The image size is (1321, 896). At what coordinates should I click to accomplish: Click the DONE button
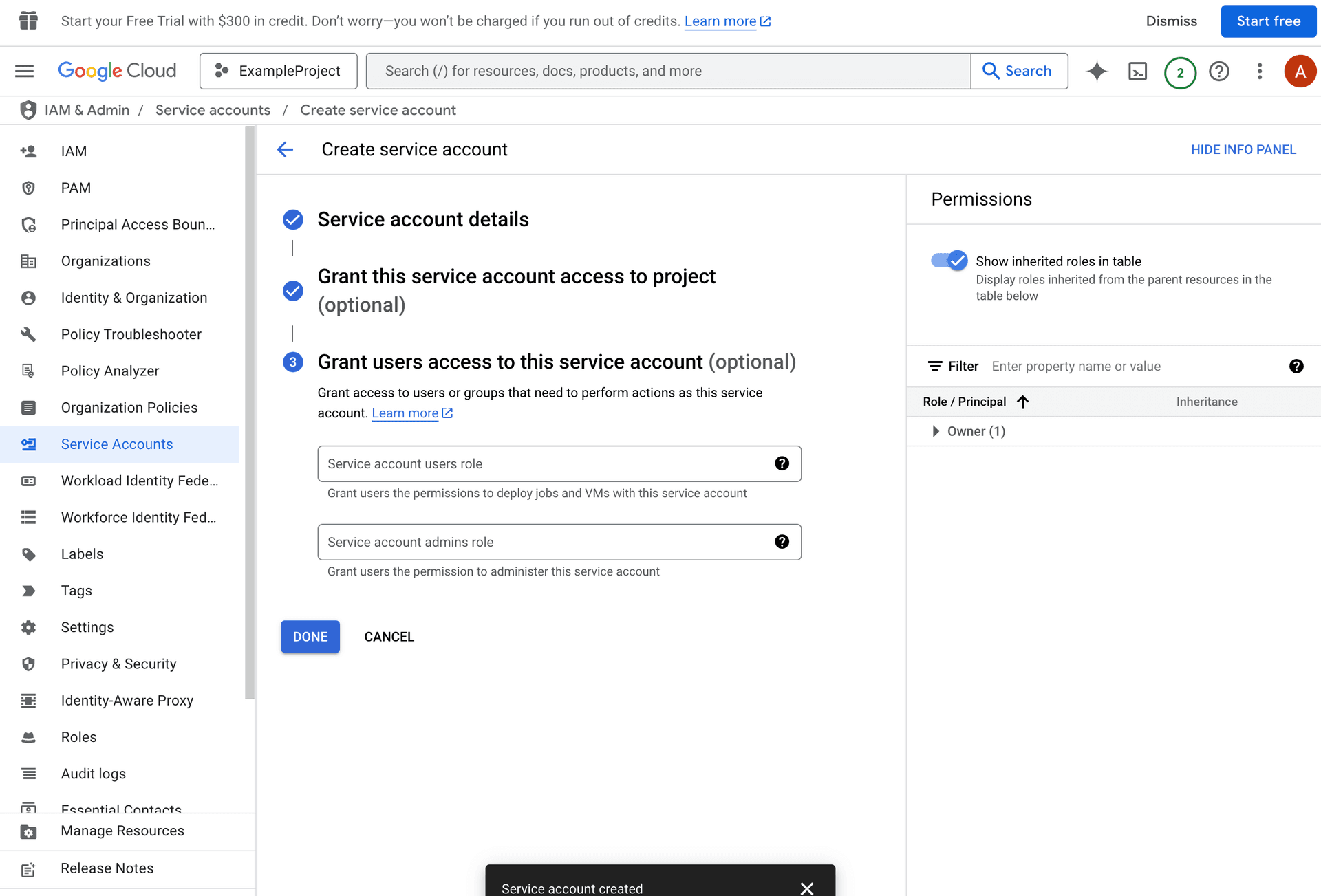pyautogui.click(x=310, y=637)
